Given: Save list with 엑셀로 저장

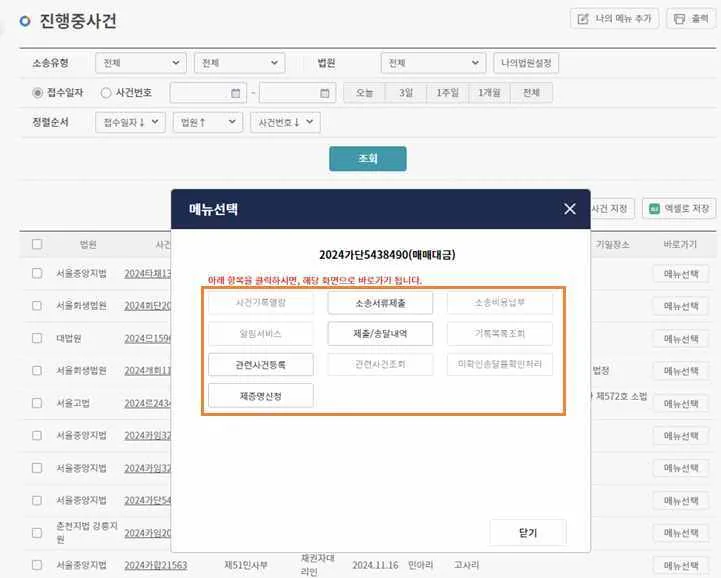Looking at the screenshot, I should (679, 209).
